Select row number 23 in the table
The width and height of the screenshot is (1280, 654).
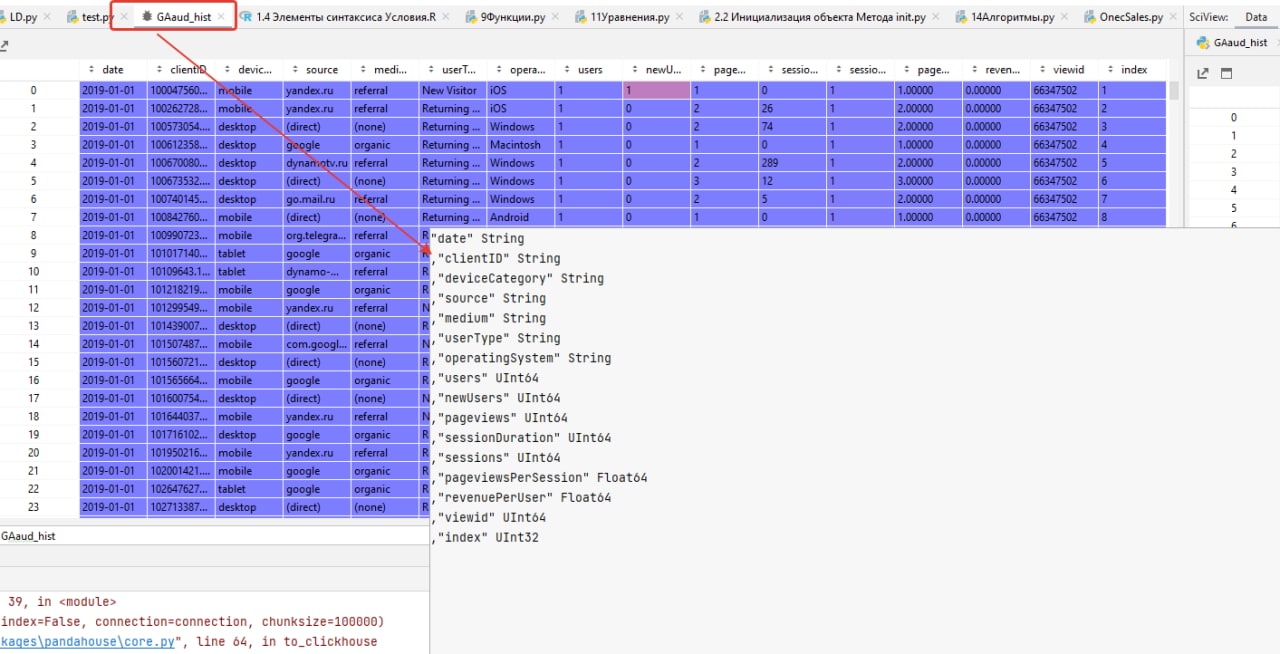click(x=33, y=507)
